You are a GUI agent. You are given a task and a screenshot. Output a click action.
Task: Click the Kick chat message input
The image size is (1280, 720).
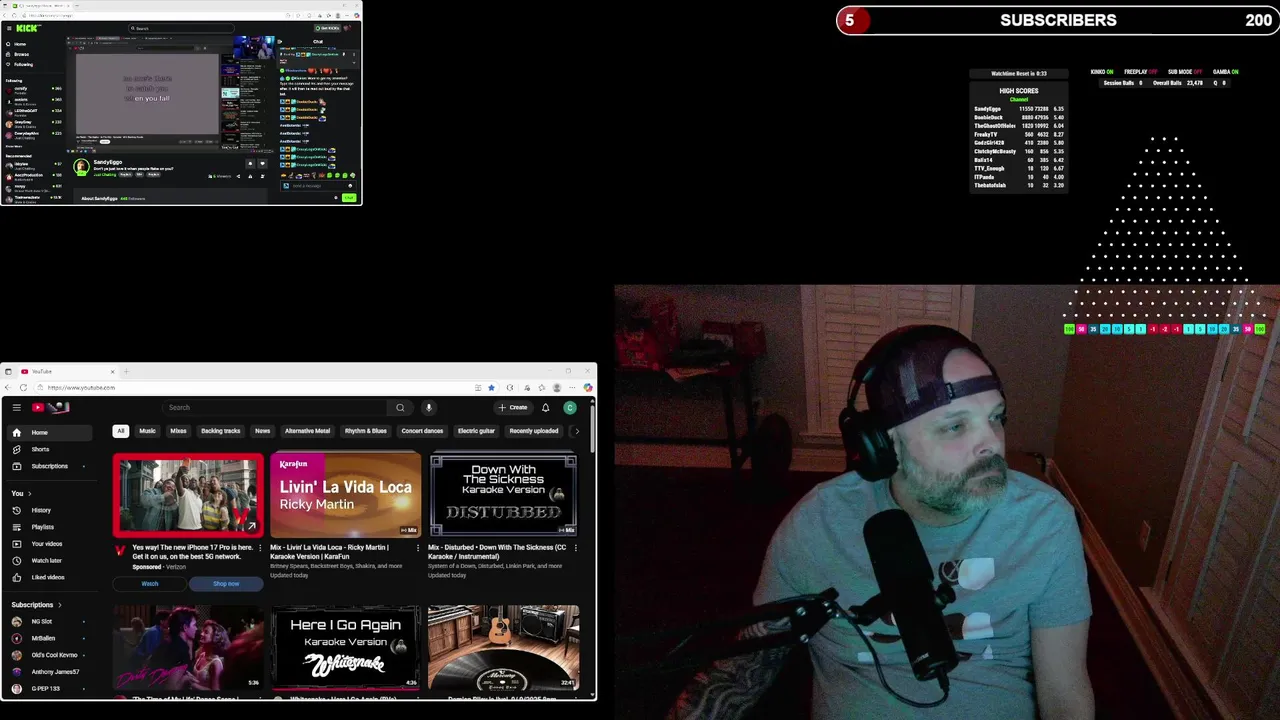click(x=318, y=186)
